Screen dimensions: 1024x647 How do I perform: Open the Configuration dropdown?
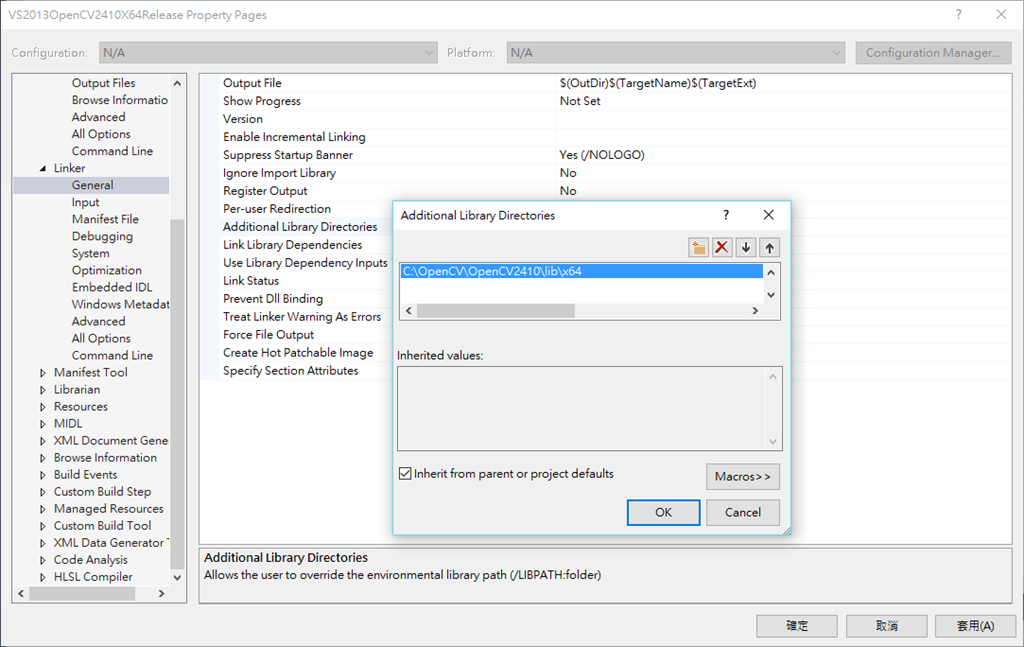[x=268, y=53]
